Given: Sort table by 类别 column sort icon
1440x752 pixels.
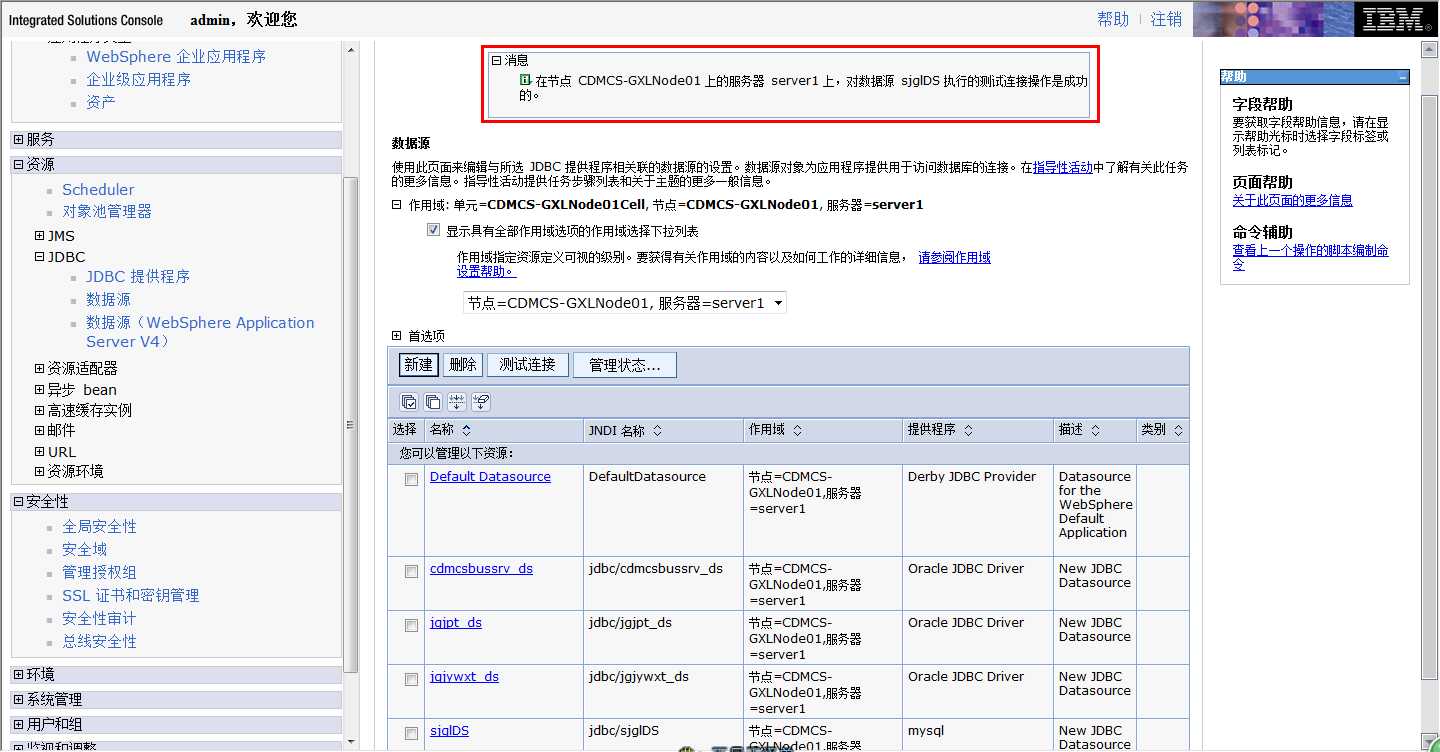Looking at the screenshot, I should coord(1178,430).
